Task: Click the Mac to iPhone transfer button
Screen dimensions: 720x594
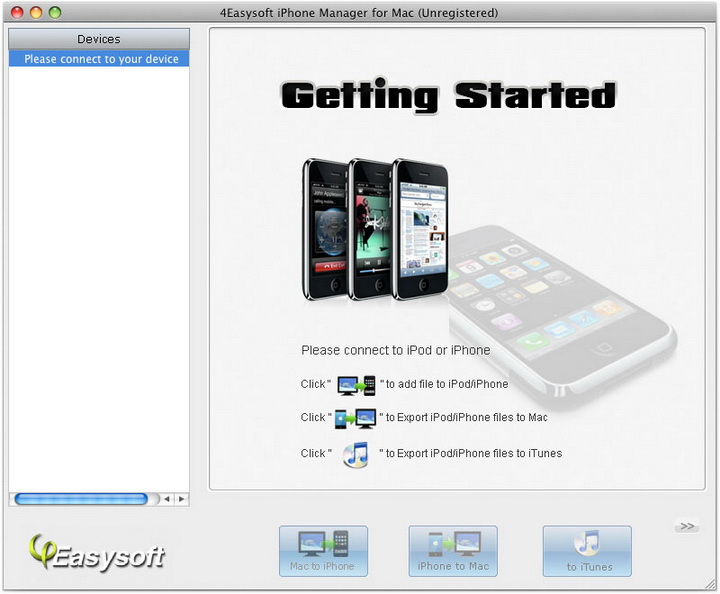Action: (x=323, y=551)
